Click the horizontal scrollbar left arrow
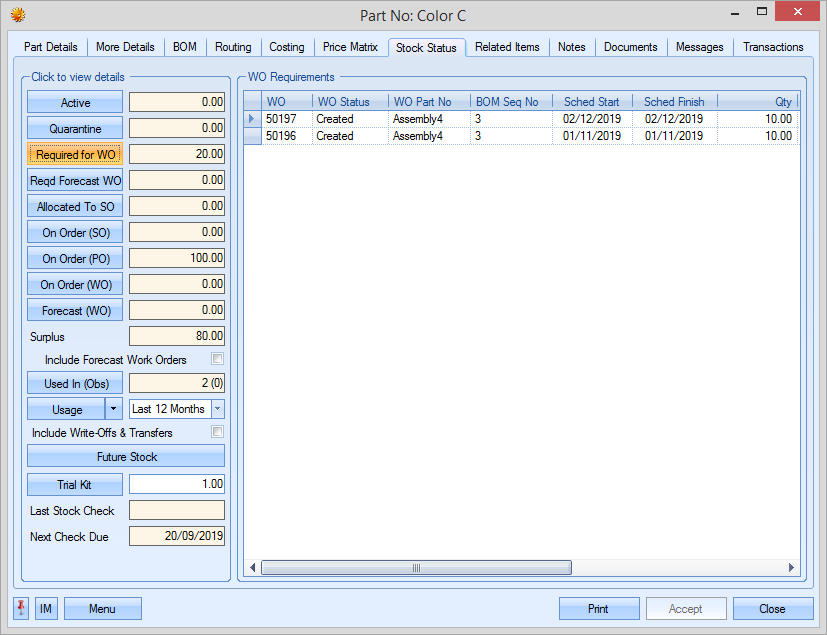The height and width of the screenshot is (635, 827). 253,568
